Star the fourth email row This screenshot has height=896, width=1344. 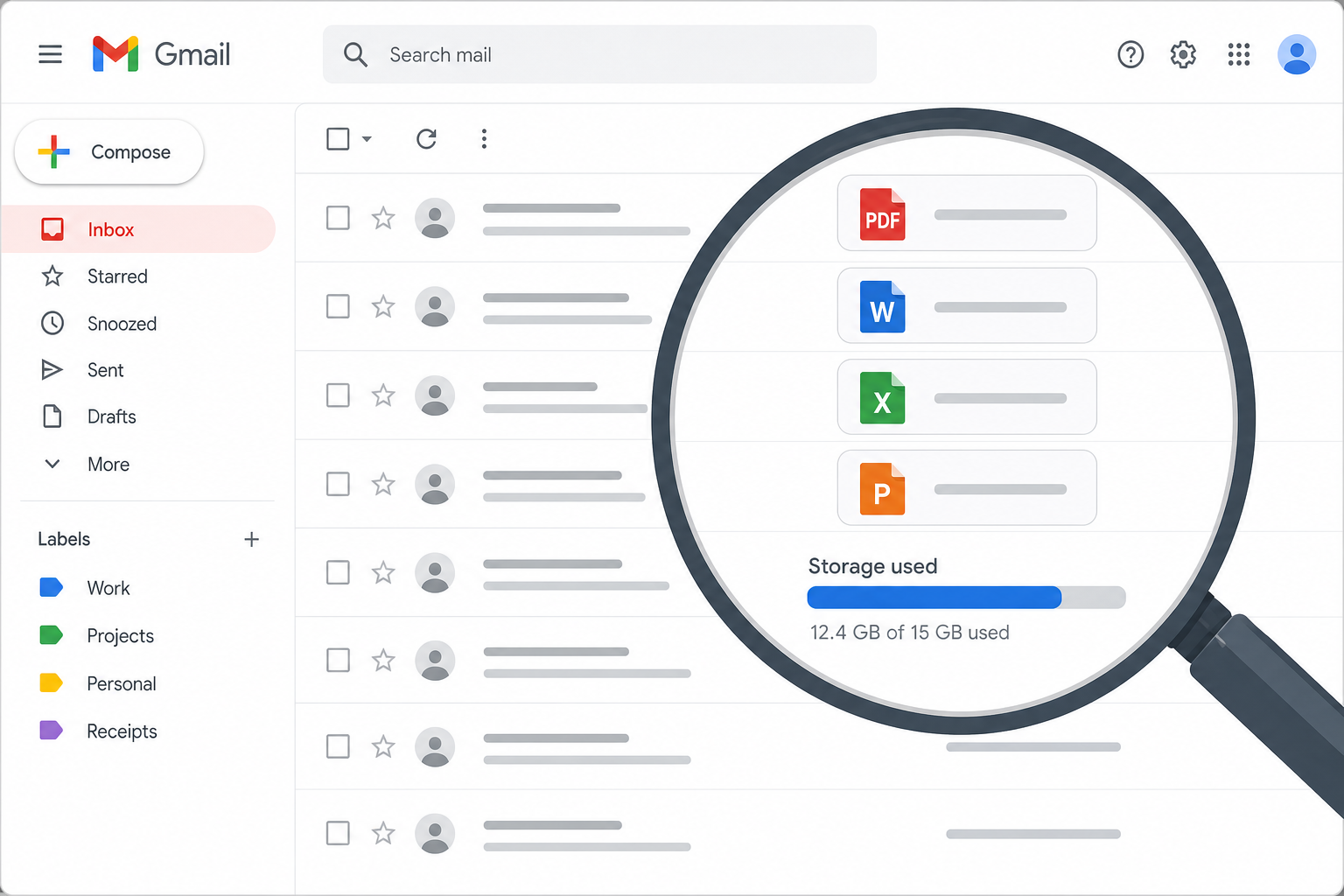(x=383, y=484)
